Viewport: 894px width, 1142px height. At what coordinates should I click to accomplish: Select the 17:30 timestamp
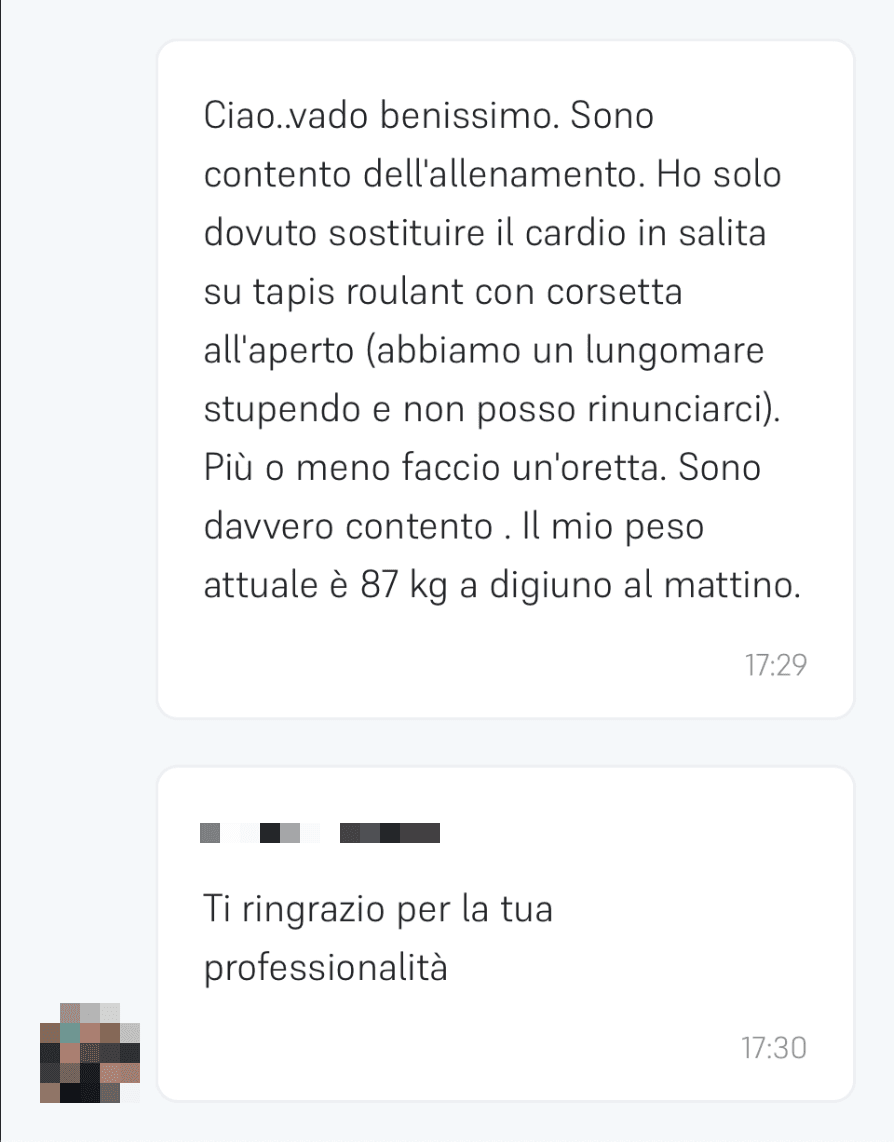tap(774, 1048)
